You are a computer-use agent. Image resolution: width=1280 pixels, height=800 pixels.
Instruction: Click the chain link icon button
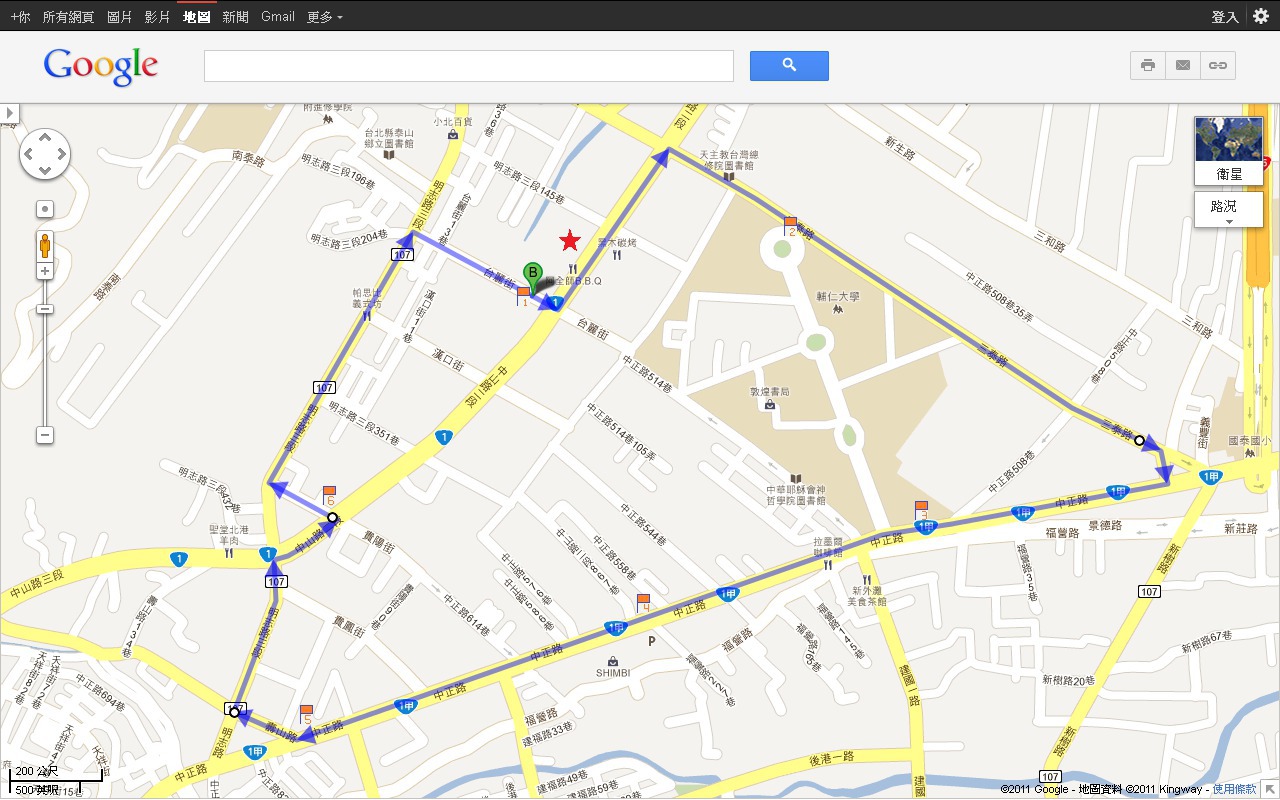(x=1218, y=65)
